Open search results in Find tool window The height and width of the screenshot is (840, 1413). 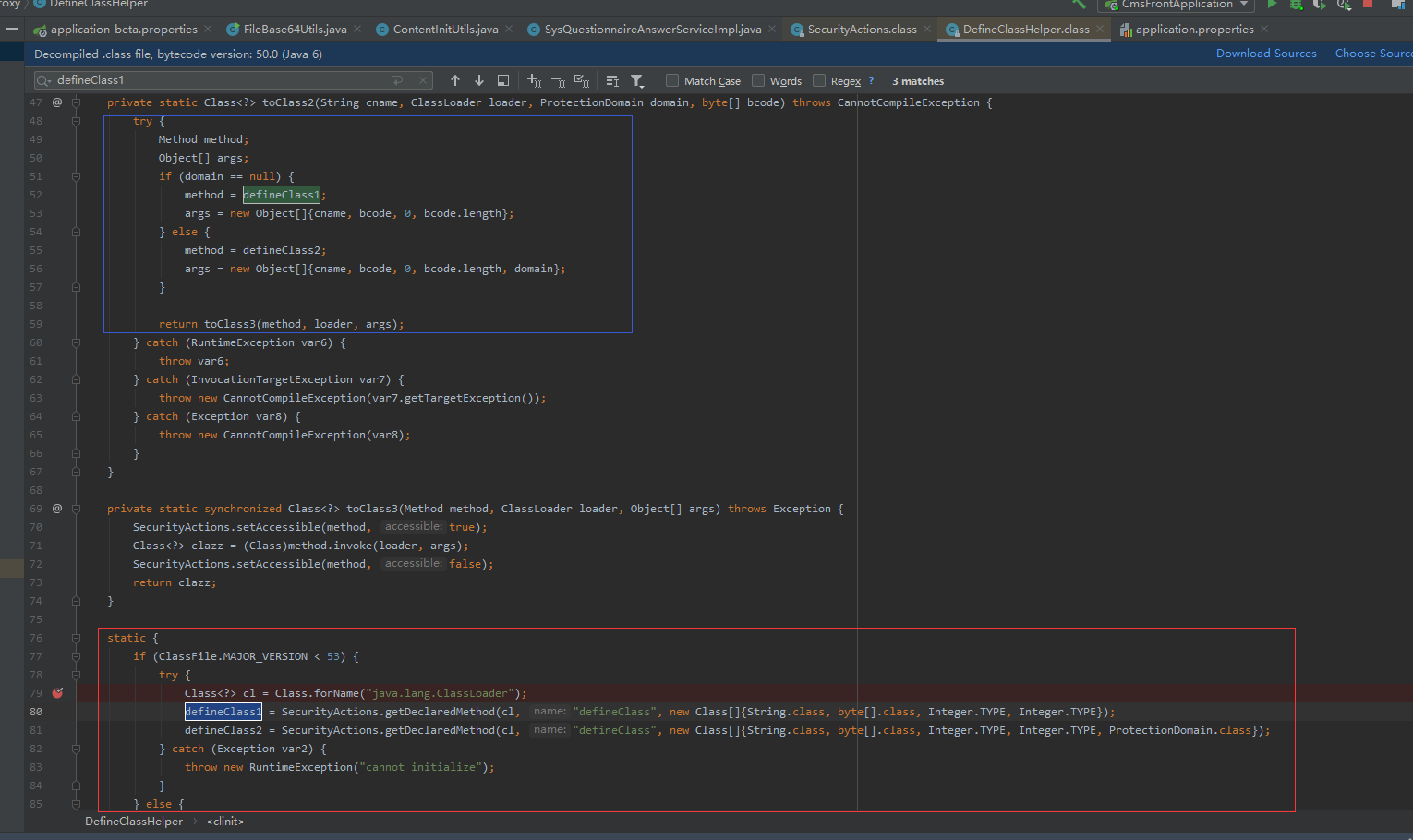click(x=502, y=81)
